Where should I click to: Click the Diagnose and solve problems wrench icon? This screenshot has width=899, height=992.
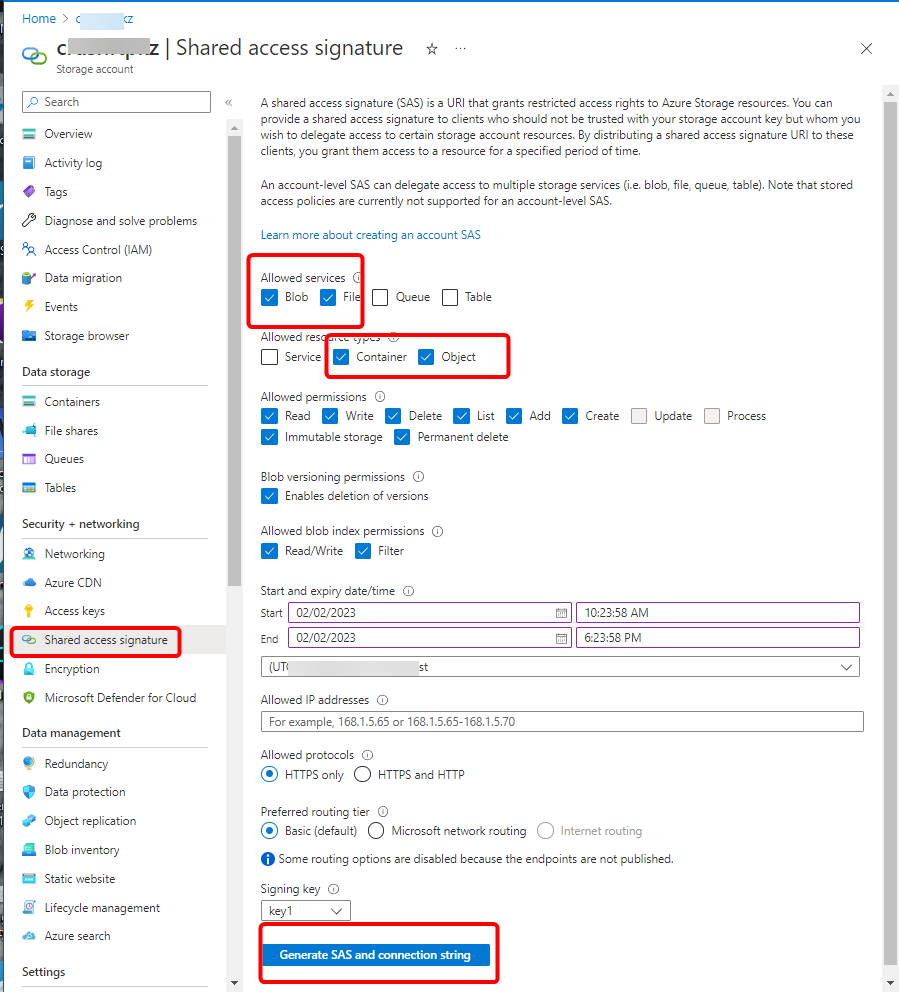[29, 221]
